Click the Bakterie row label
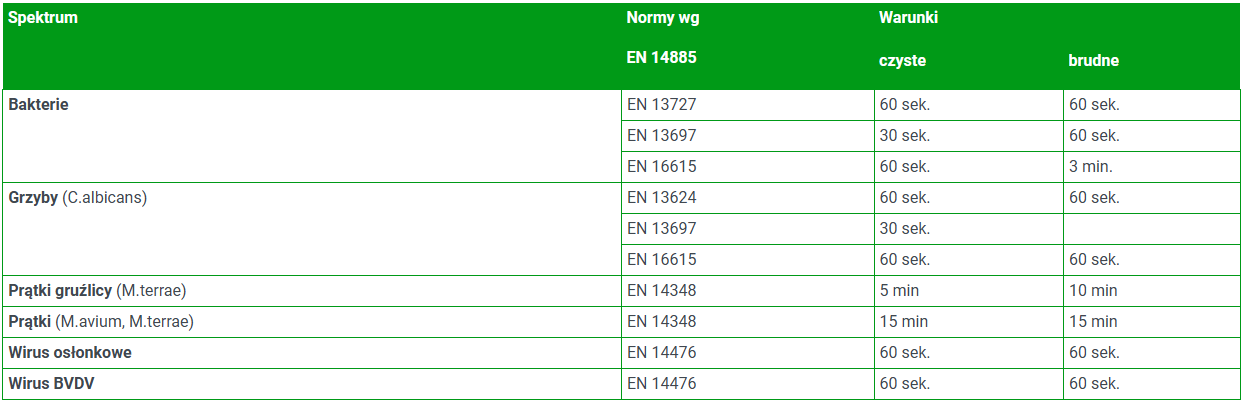 [x=39, y=105]
